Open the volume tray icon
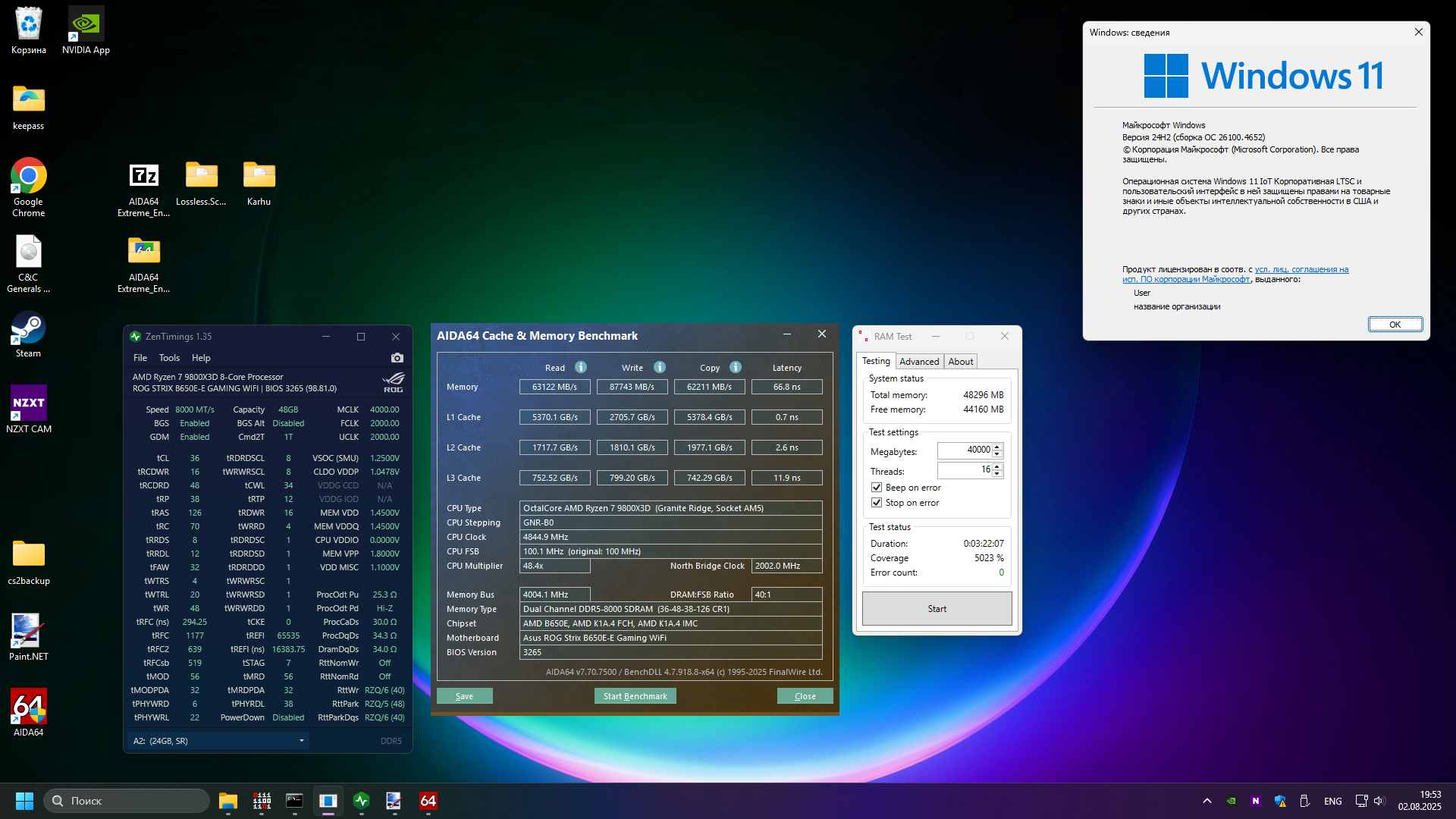This screenshot has width=1456, height=819. [x=1379, y=801]
